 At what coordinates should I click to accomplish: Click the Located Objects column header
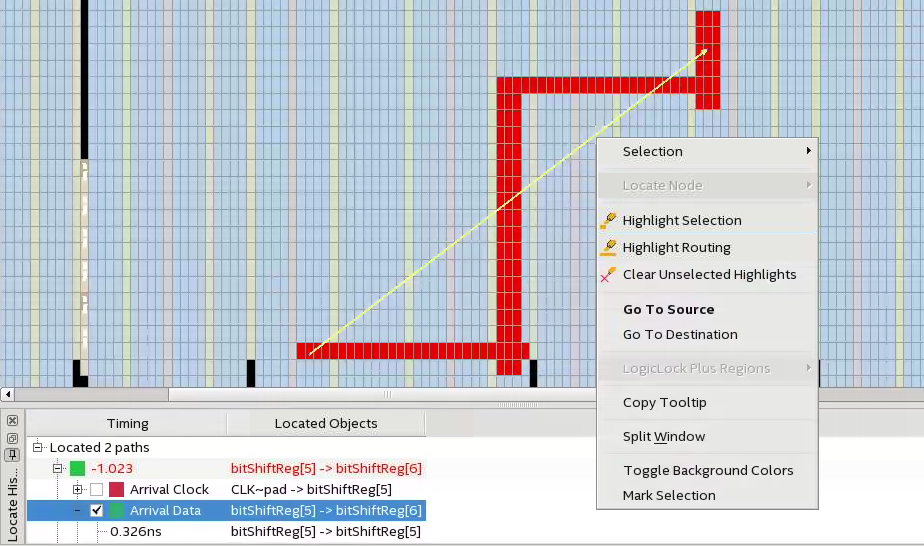point(326,423)
